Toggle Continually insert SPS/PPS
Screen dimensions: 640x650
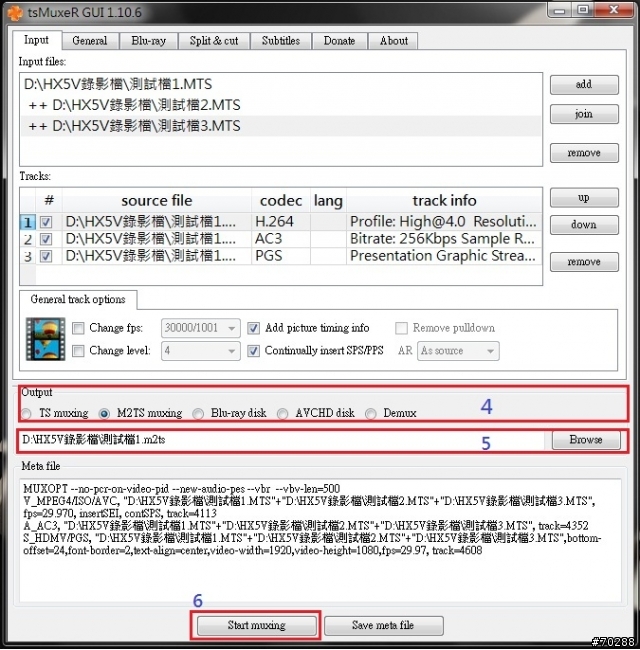point(253,351)
